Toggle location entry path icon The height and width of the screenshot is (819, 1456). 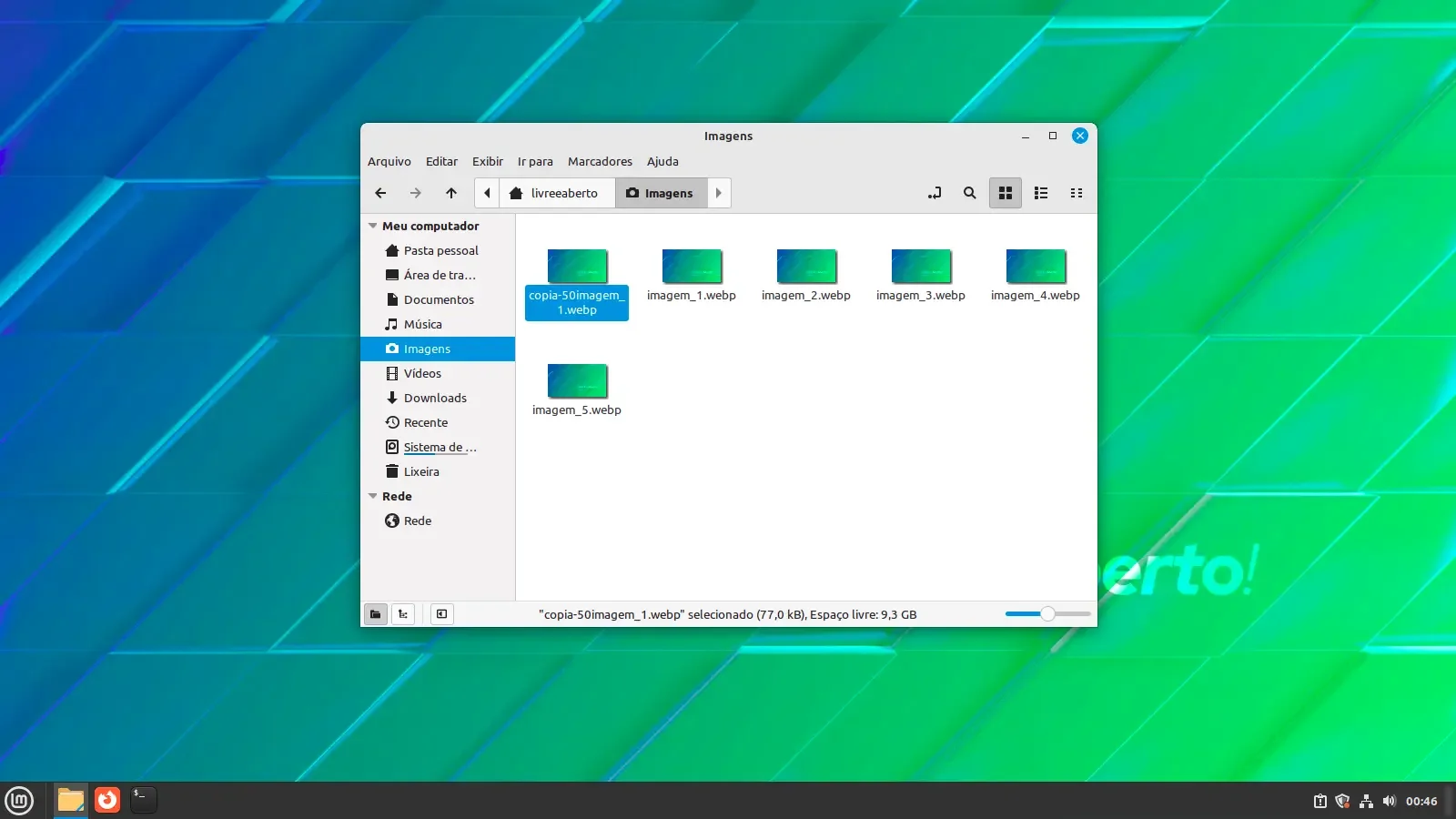(x=935, y=193)
